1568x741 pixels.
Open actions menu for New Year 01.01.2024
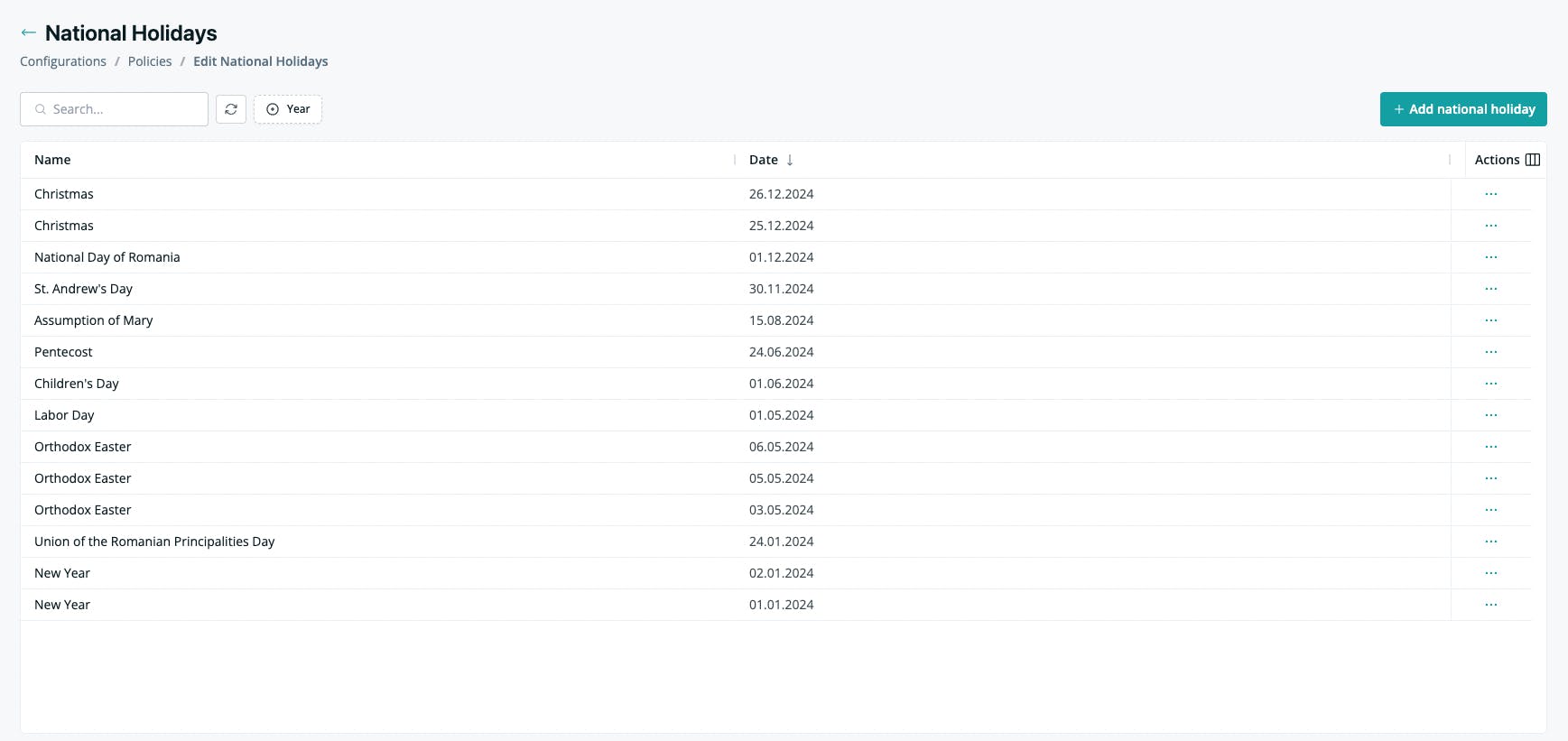click(x=1491, y=605)
